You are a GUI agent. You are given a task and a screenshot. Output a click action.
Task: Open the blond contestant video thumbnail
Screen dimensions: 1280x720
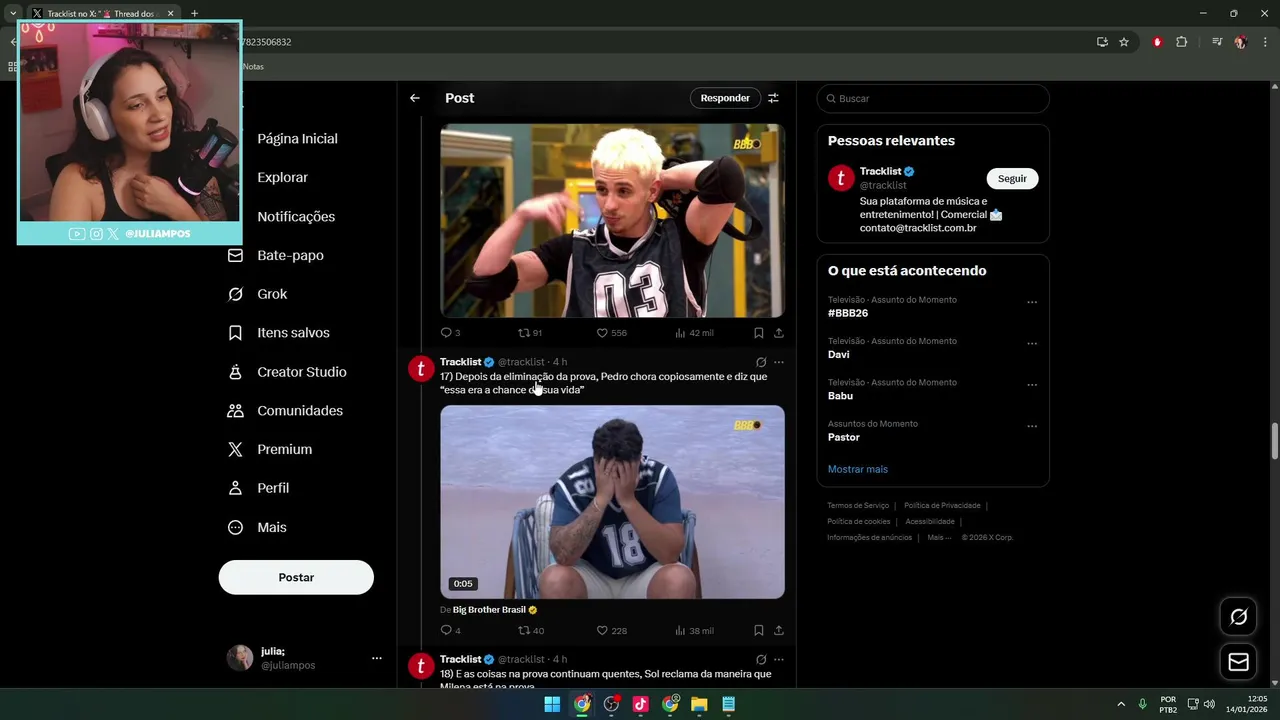[612, 220]
